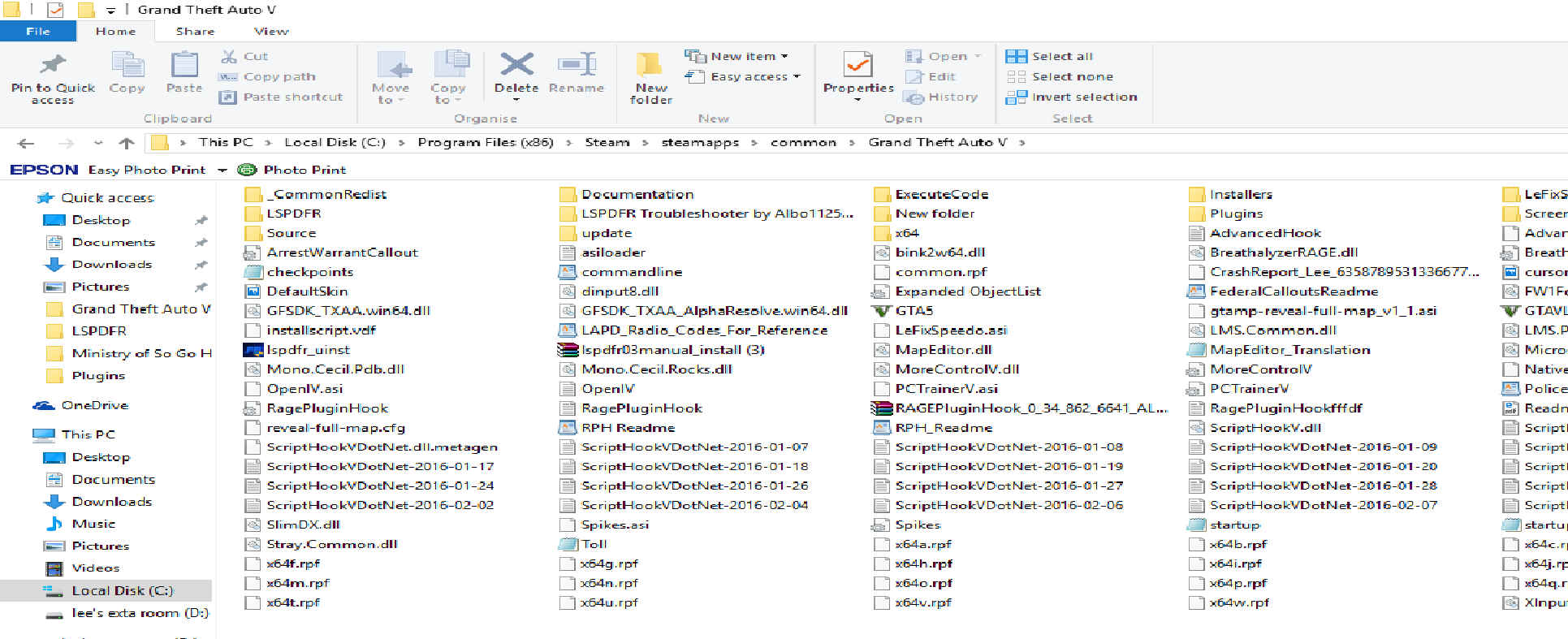Select the x64w.rpf file
The image size is (1568, 639).
coord(1228,602)
